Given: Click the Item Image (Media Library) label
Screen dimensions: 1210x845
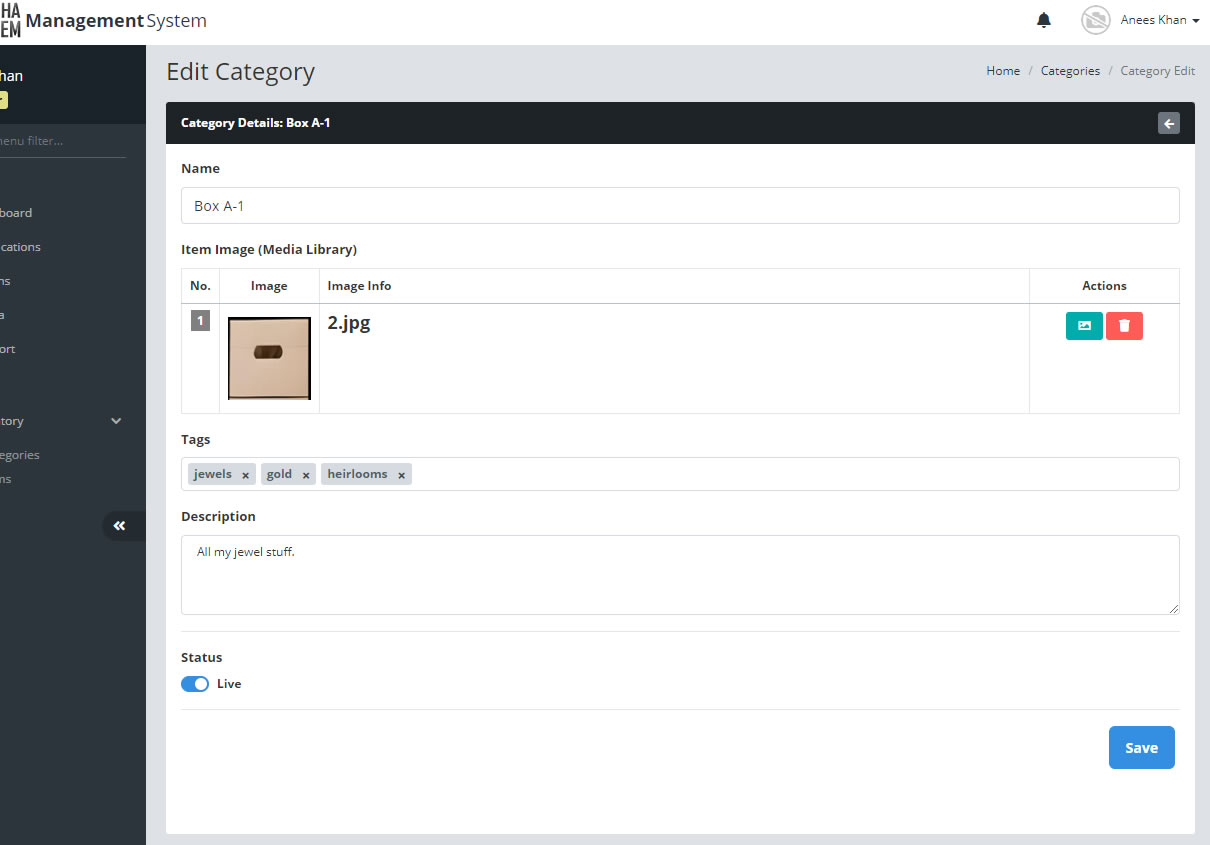Looking at the screenshot, I should [269, 249].
